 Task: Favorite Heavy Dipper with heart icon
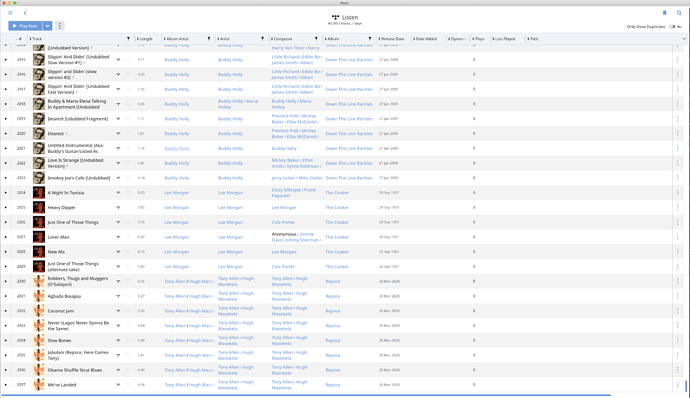click(128, 207)
